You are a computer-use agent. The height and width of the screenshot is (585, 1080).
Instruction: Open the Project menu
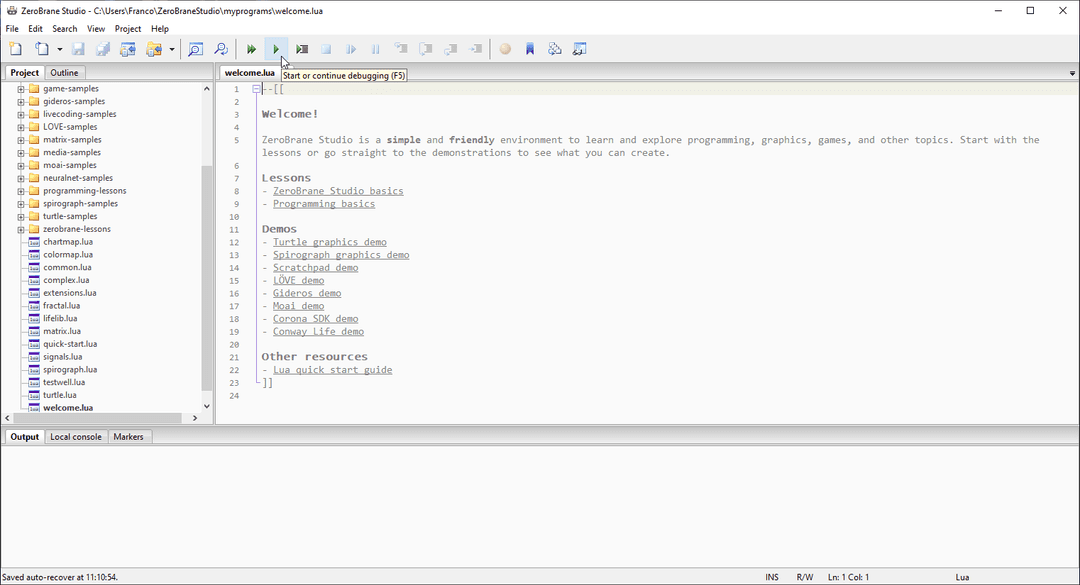(127, 28)
